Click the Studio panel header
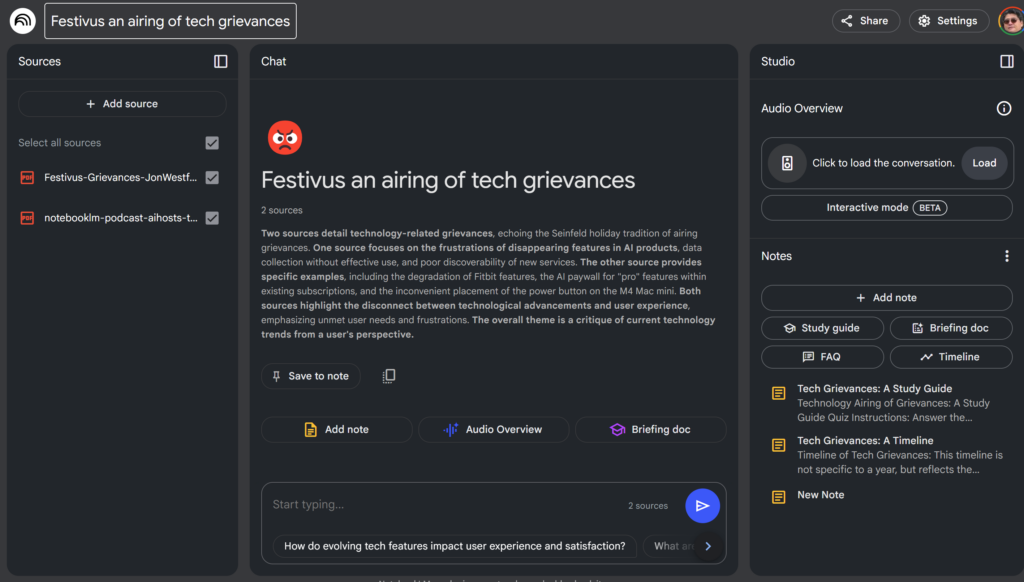This screenshot has height=582, width=1024. (x=778, y=61)
